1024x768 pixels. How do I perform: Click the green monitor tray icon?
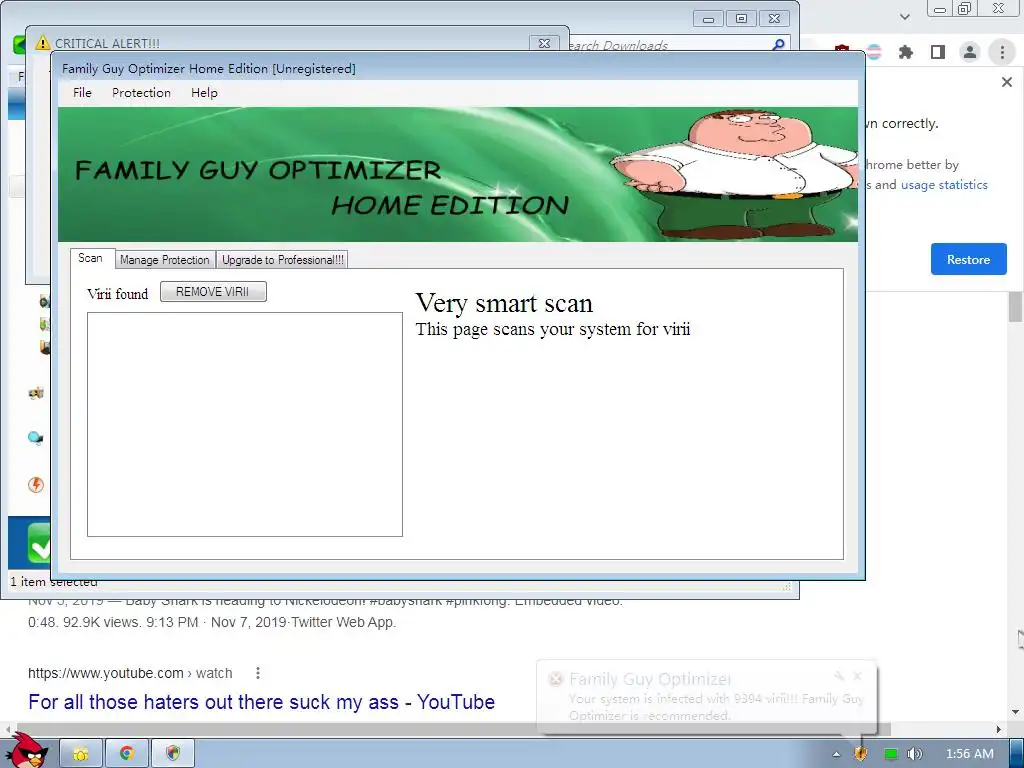tap(890, 754)
